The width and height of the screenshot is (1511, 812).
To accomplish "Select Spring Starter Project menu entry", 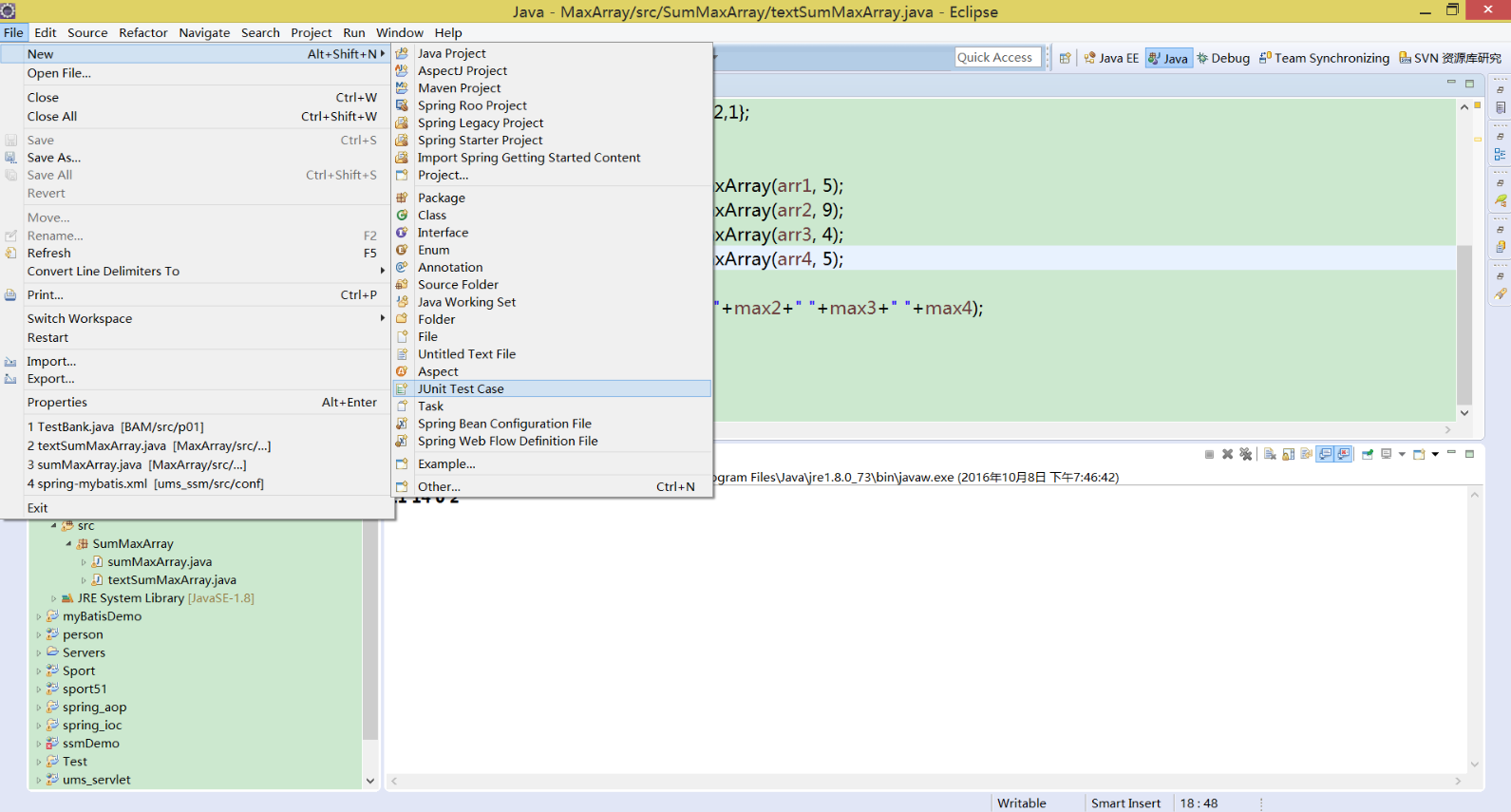I will point(552,140).
